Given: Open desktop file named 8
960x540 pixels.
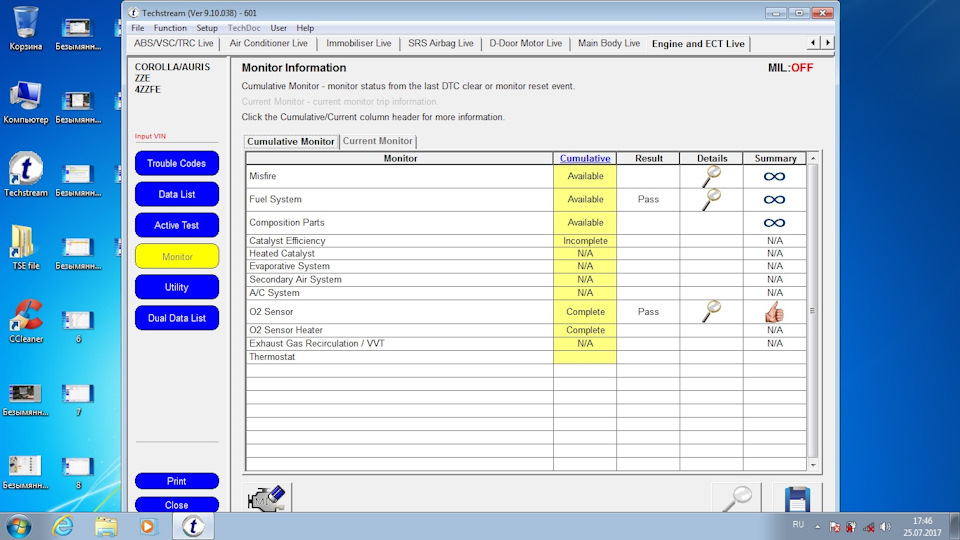Looking at the screenshot, I should point(78,473).
